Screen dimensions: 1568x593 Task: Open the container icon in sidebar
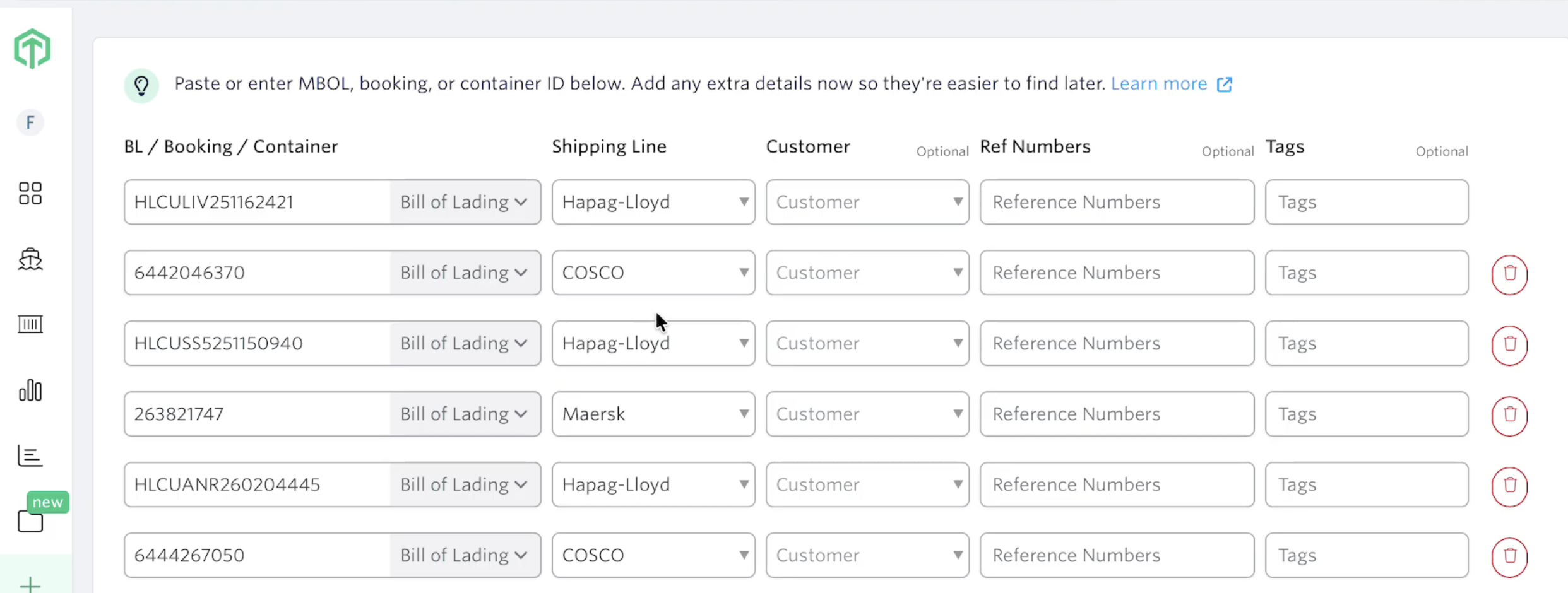pos(30,324)
